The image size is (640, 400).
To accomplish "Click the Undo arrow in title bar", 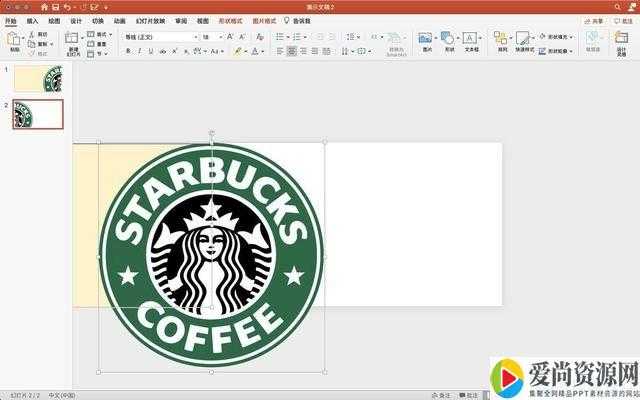I will [x=67, y=7].
